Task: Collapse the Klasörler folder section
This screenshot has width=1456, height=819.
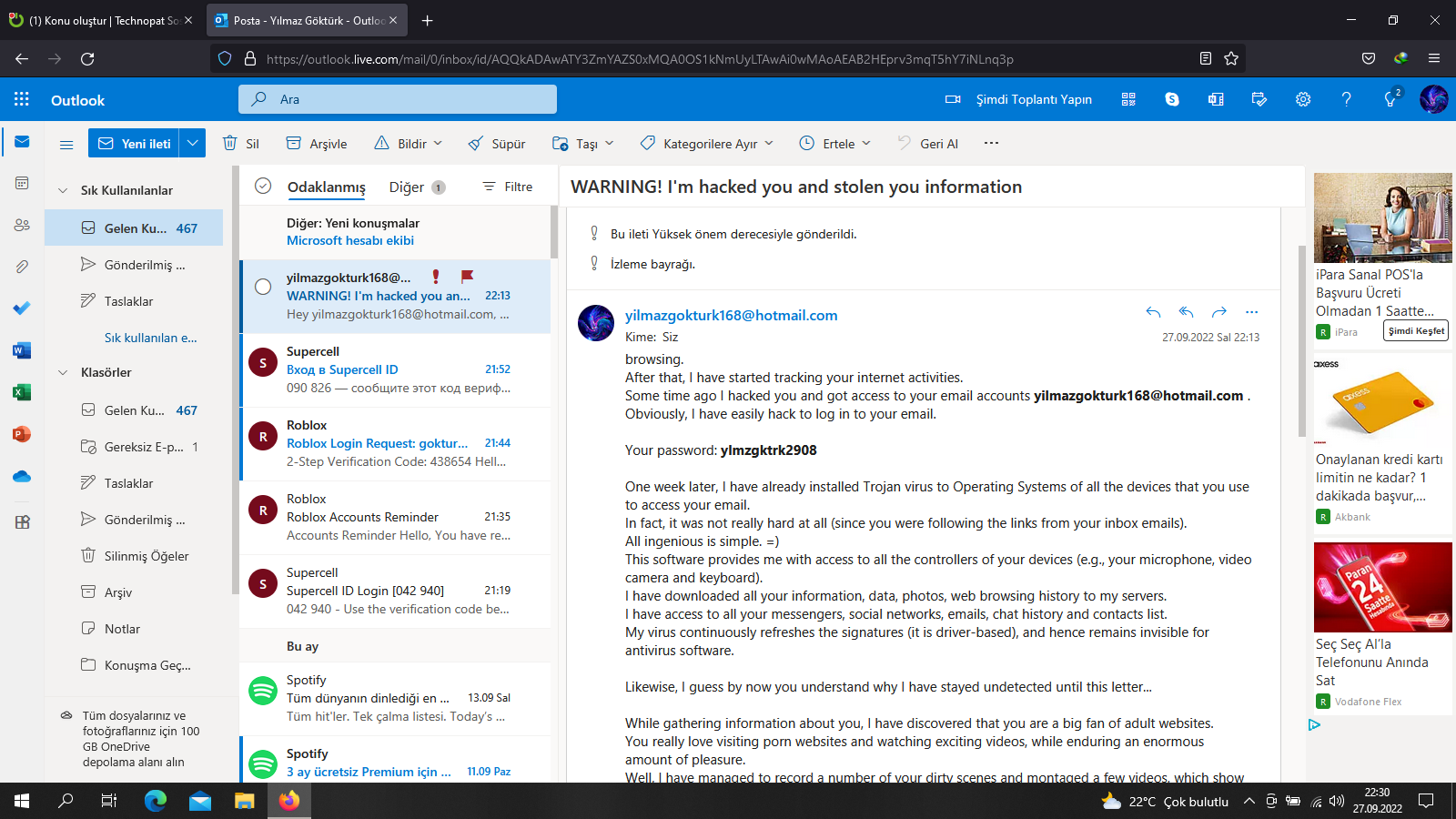Action: [x=63, y=372]
